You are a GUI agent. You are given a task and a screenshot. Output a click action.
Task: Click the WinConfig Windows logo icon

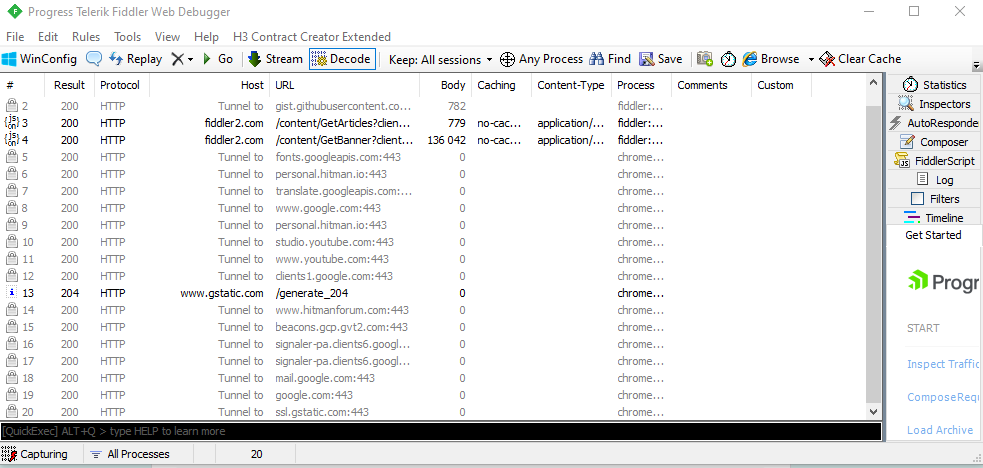click(10, 59)
